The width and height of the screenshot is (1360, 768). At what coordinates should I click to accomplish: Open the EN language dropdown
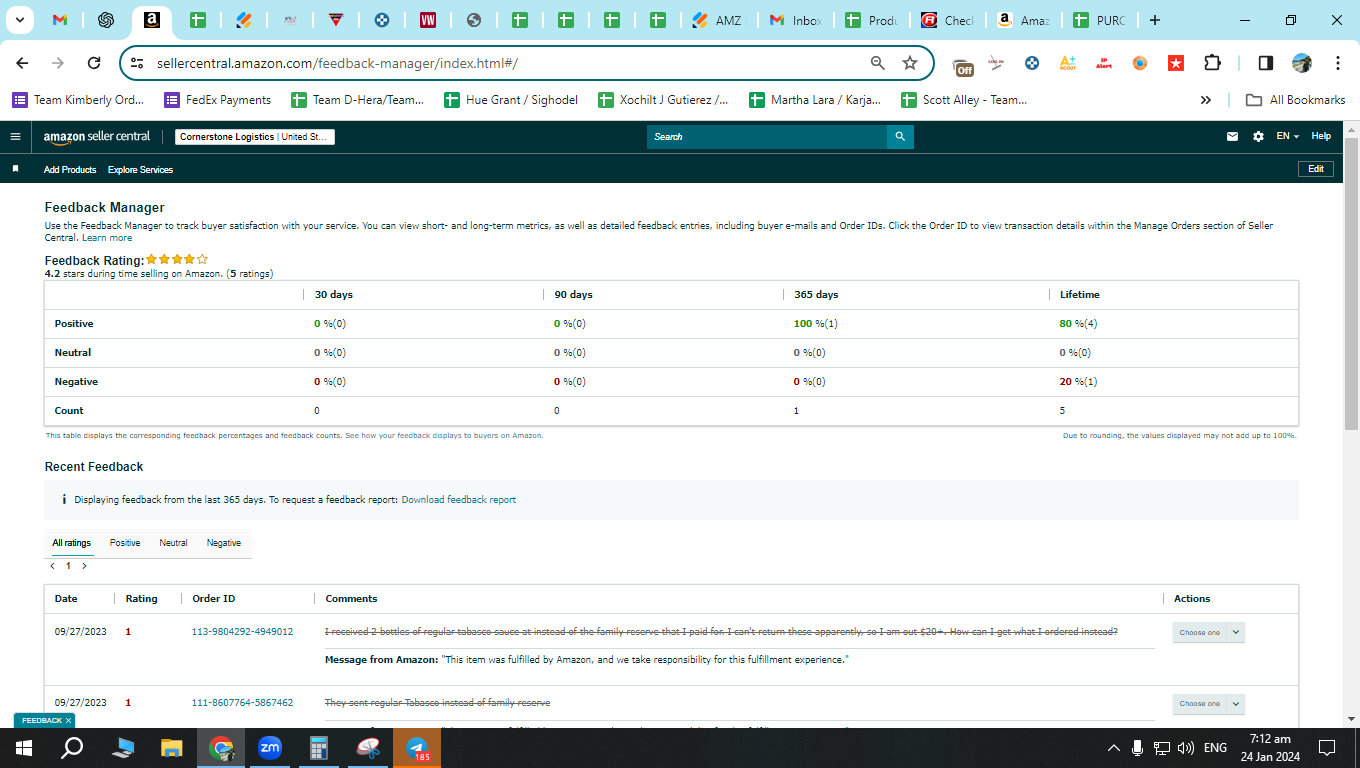1287,137
